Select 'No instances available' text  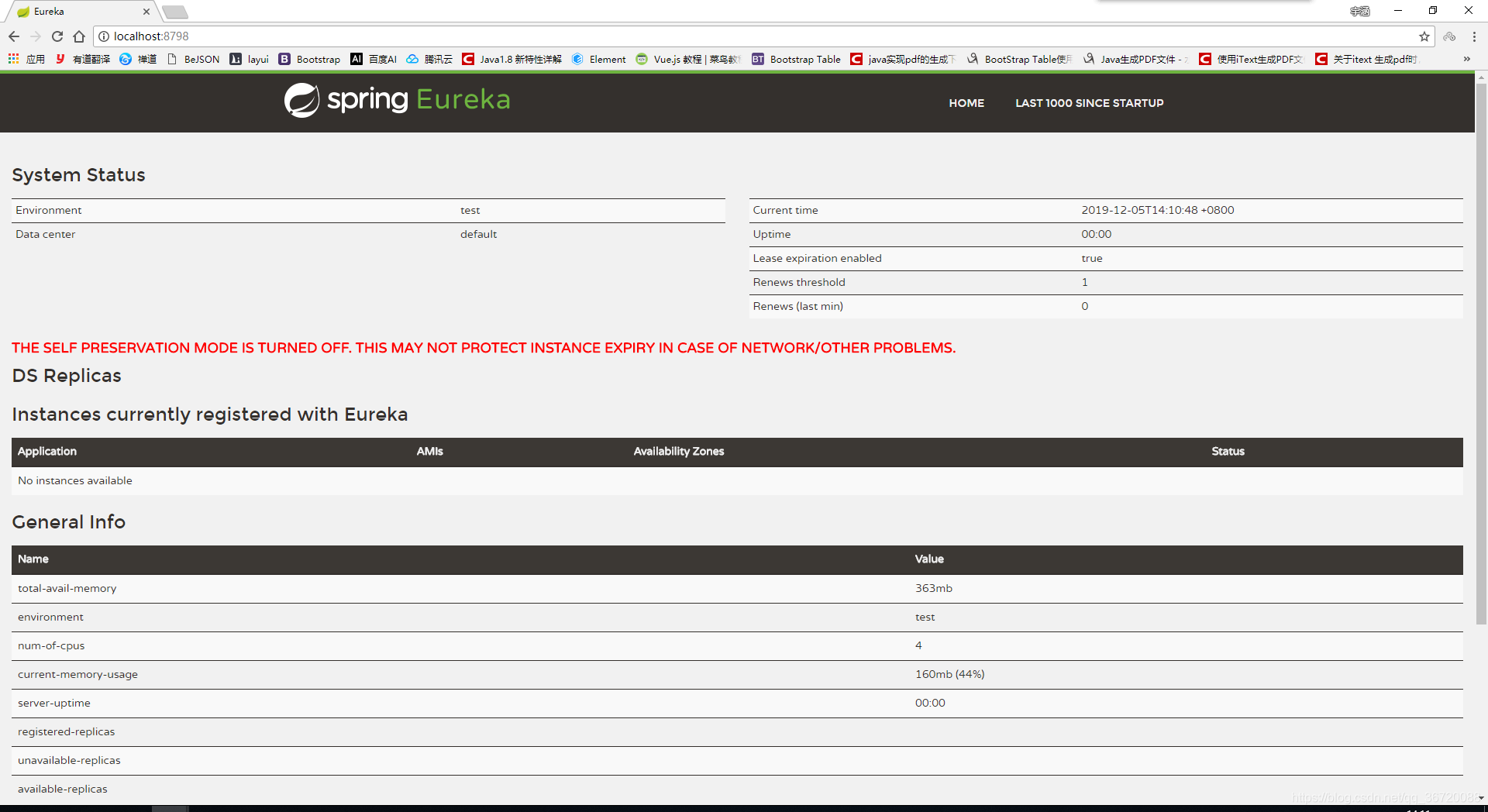click(75, 481)
